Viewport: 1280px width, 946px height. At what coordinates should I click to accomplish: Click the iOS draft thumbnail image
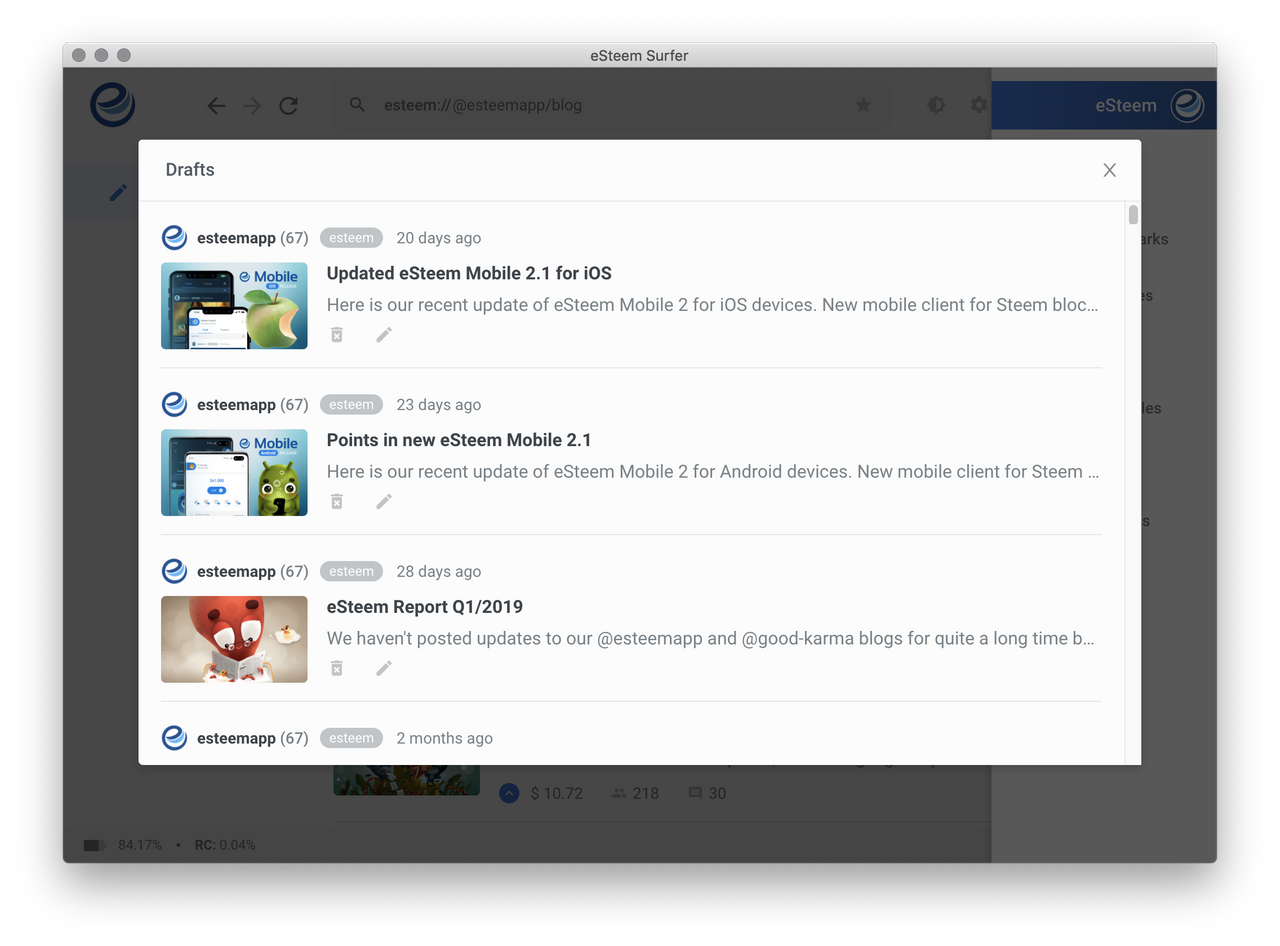pos(234,306)
